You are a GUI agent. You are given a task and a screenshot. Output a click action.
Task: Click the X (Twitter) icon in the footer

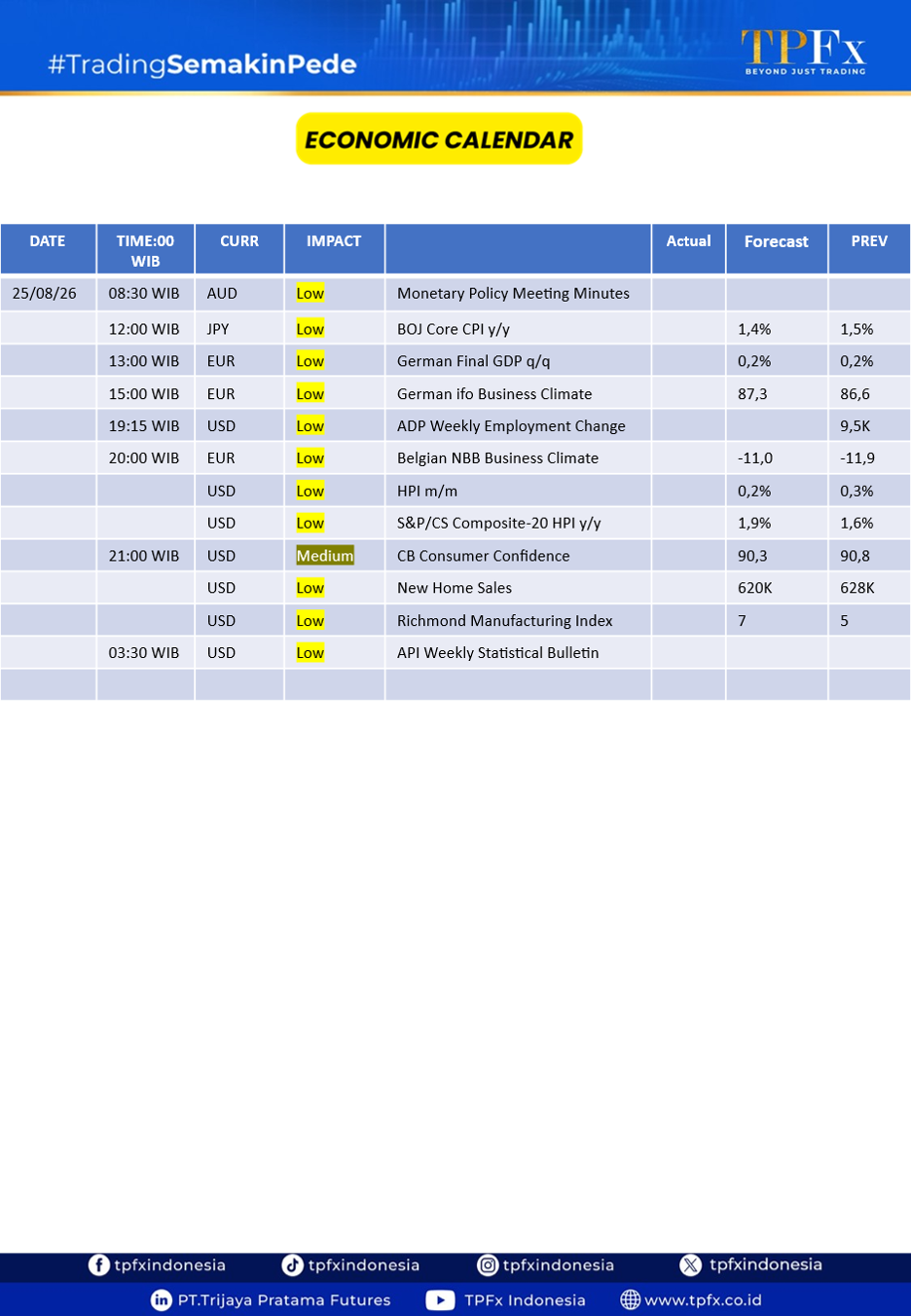point(691,1264)
